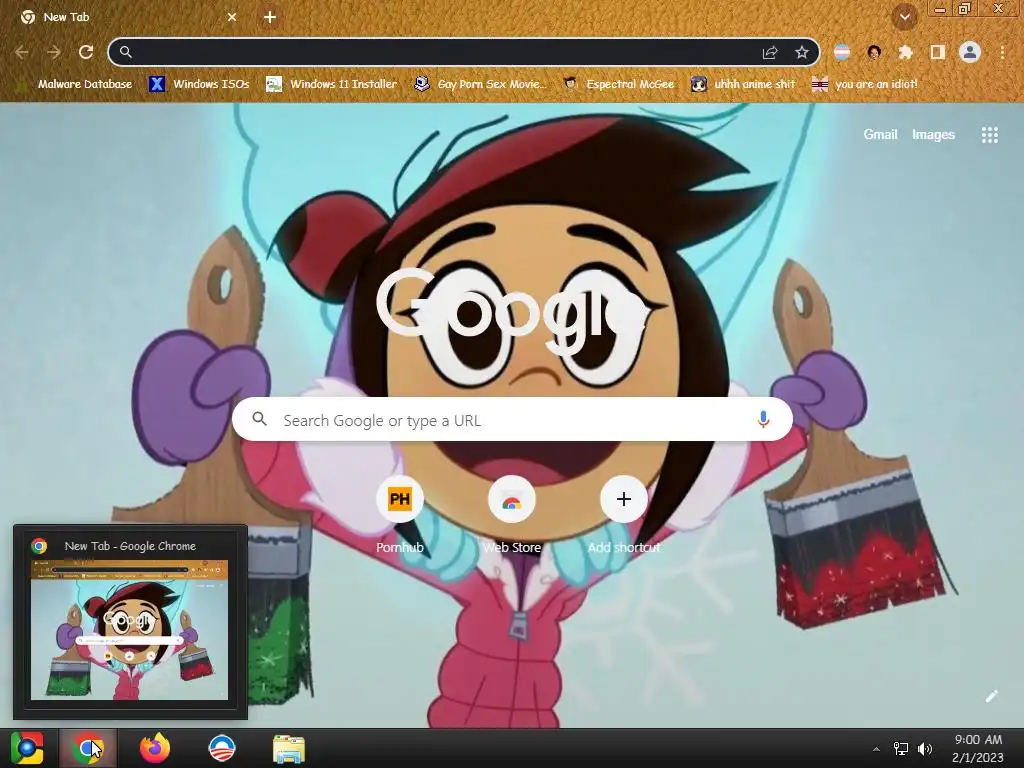Screen dimensions: 1024x768
Task: Open a new tab with plus button
Action: tap(270, 17)
